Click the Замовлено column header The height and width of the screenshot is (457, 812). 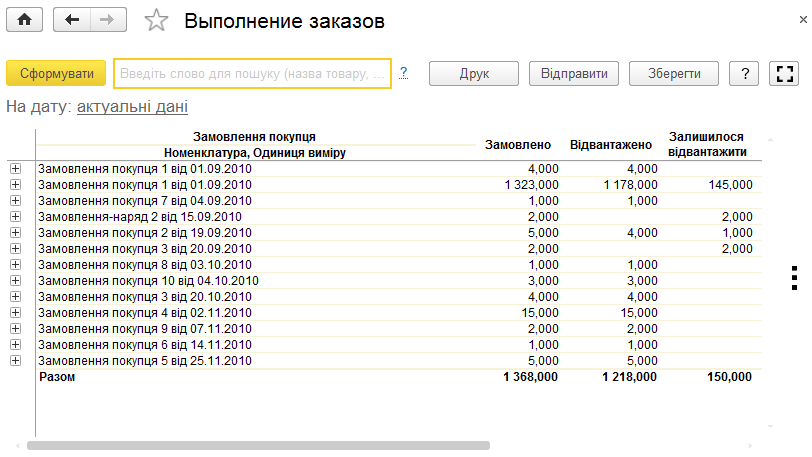[518, 145]
